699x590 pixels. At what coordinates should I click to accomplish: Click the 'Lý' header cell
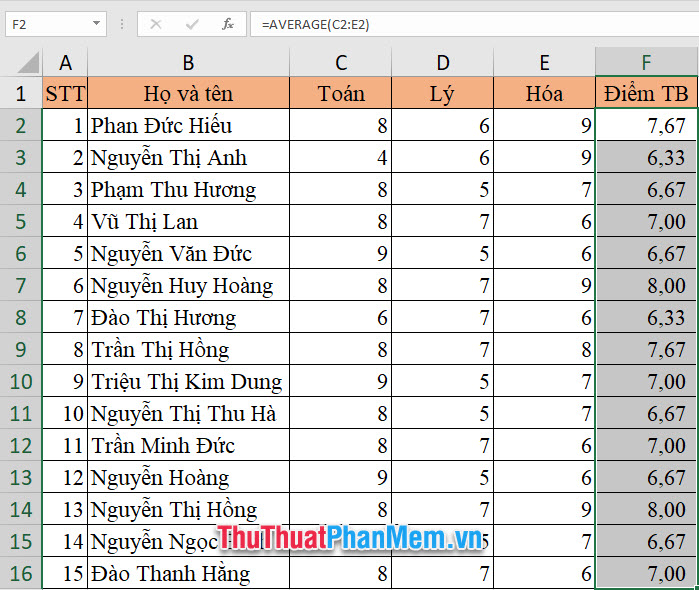tap(443, 93)
